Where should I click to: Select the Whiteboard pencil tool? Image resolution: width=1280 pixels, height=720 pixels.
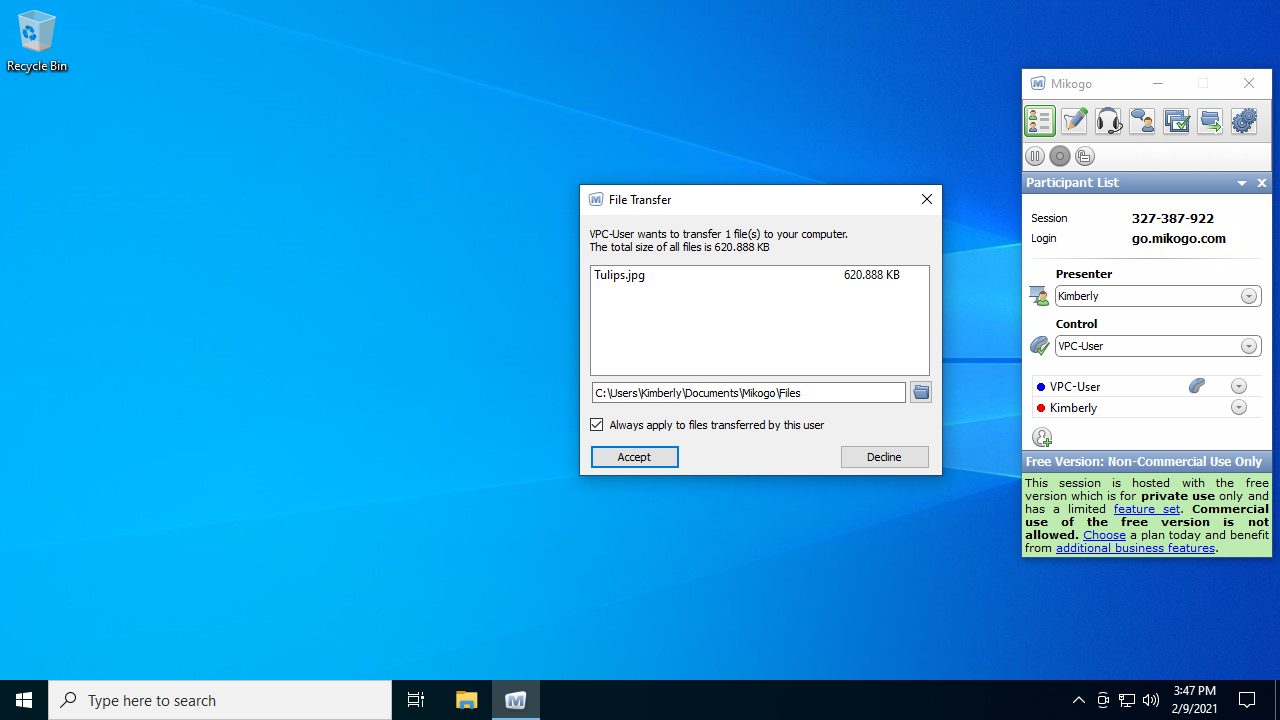(x=1074, y=121)
